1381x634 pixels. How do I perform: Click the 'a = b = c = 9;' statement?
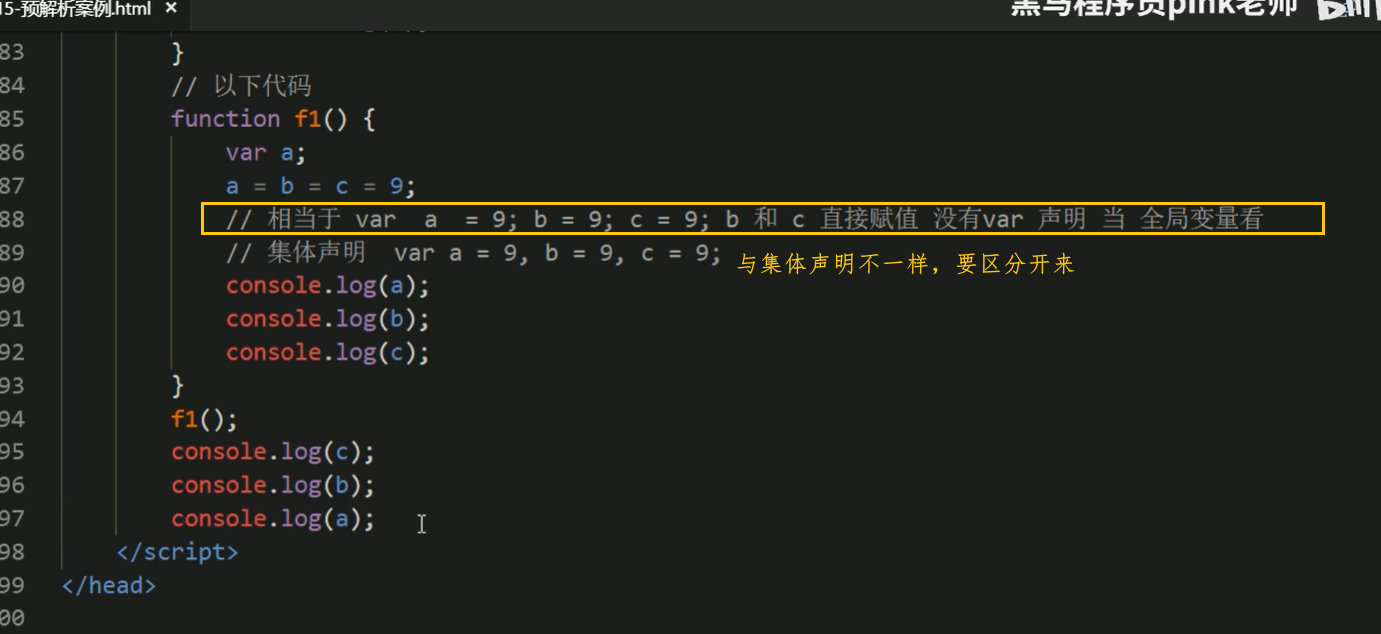pos(320,186)
